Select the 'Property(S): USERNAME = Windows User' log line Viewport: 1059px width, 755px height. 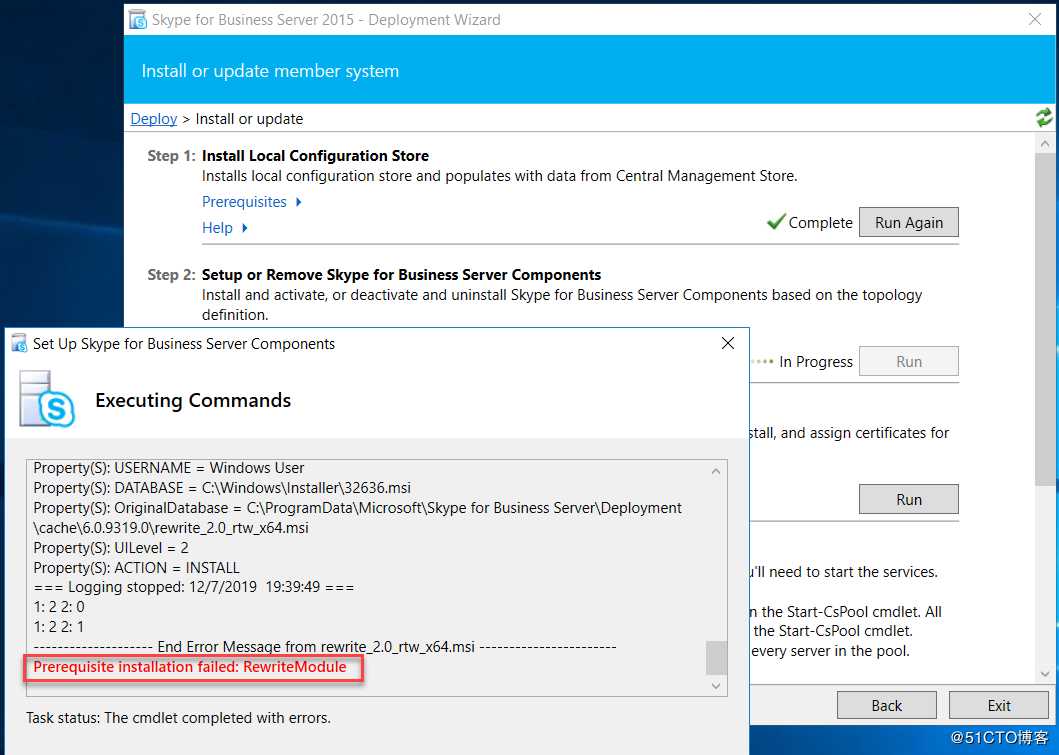pos(169,468)
